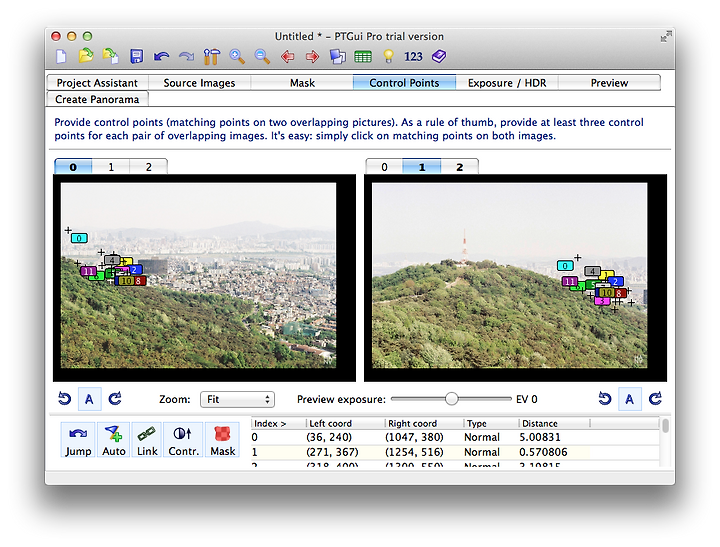The width and height of the screenshot is (720, 547).
Task: Show image 2 in the right pane
Action: [460, 167]
